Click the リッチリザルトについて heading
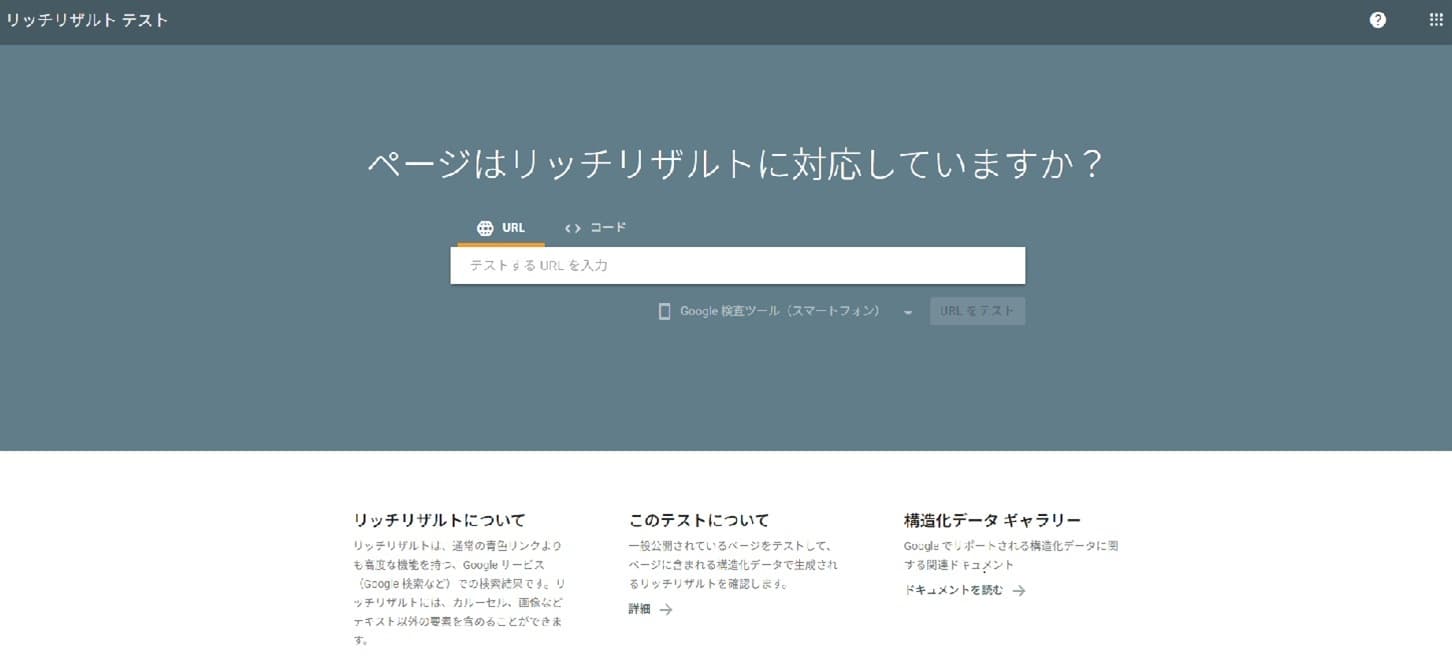Screen dimensions: 1452x660 439,520
